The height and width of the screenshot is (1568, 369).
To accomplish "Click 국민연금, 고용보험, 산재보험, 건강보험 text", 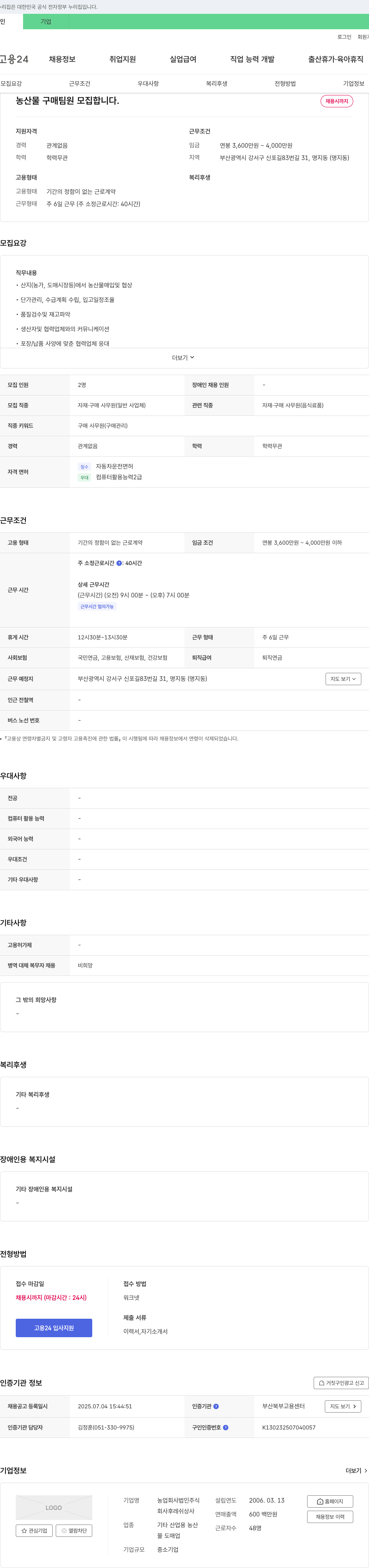I will coord(123,658).
